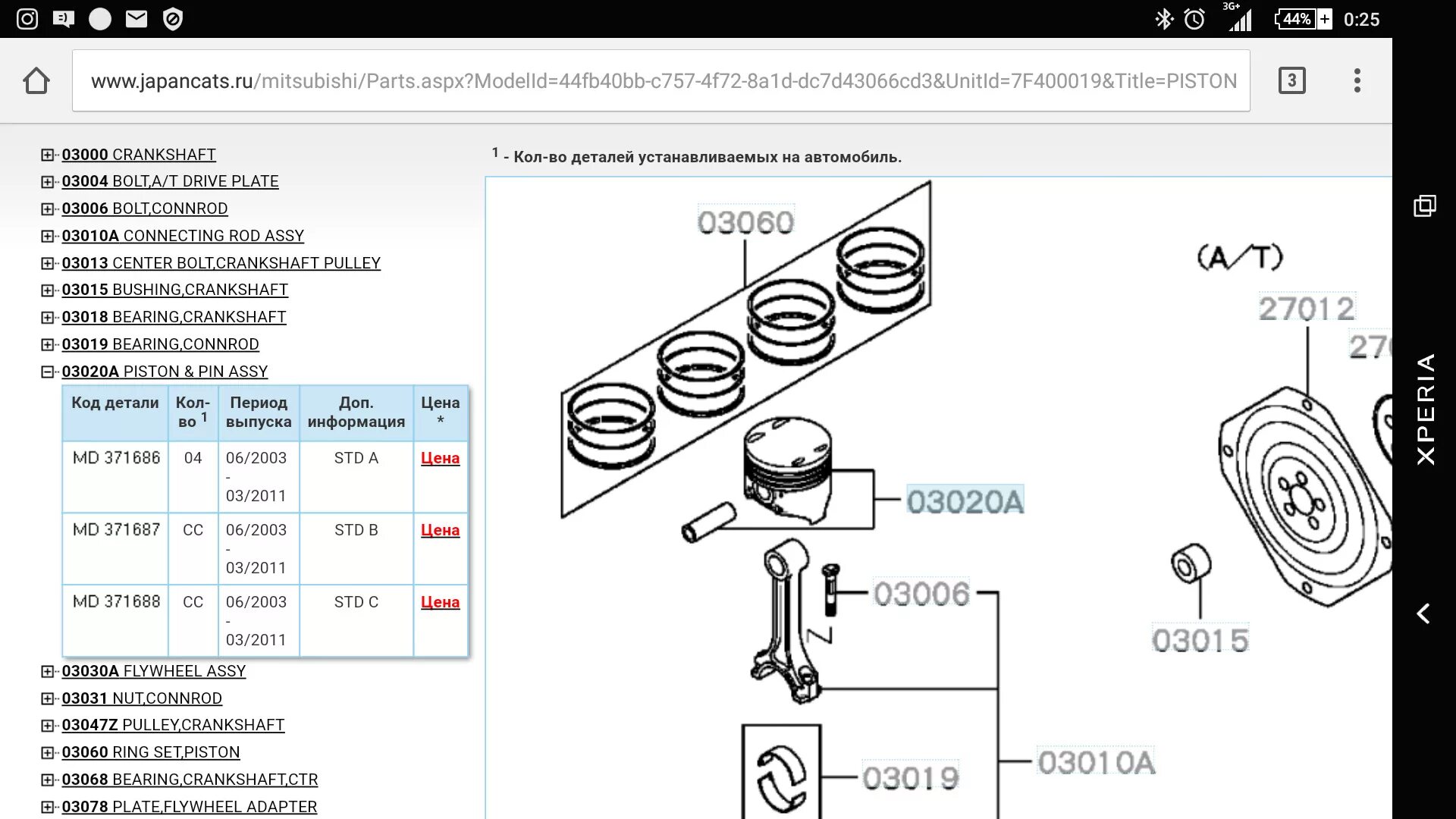The width and height of the screenshot is (1456, 819).
Task: Open 03013 CENTER BOLT,CRANKSHAFT PULLEY link
Action: click(221, 263)
